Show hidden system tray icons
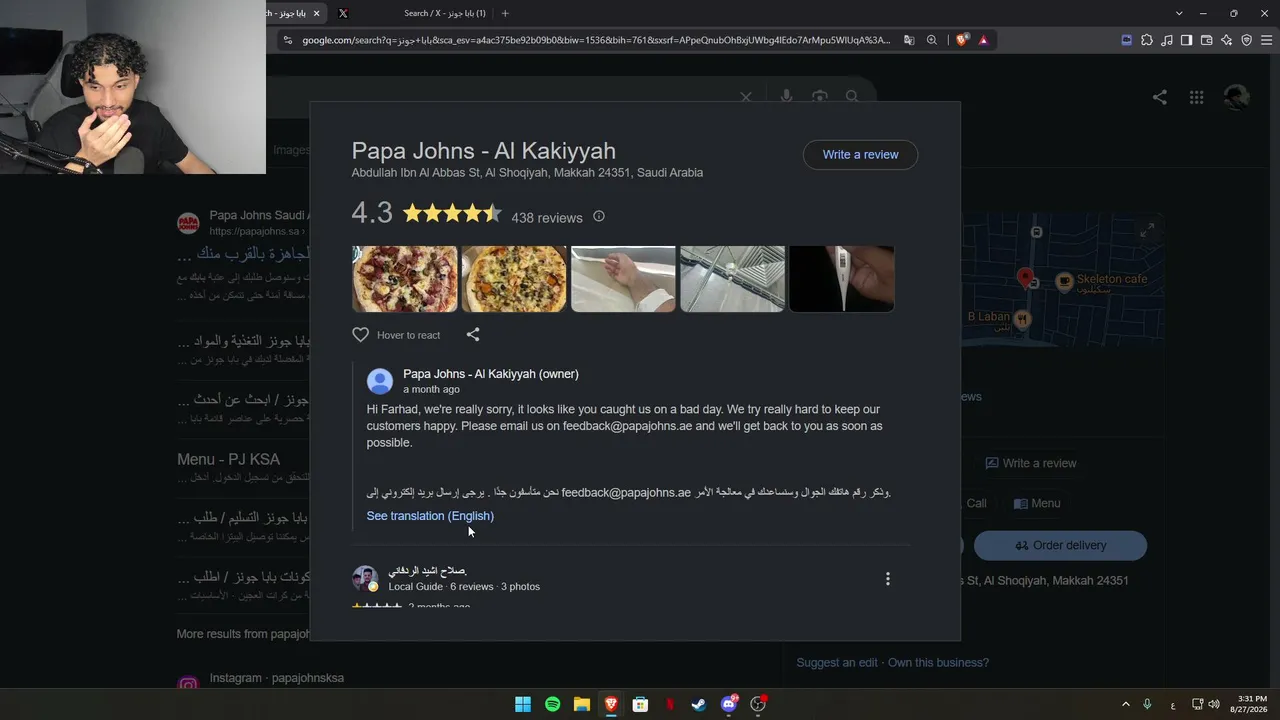The height and width of the screenshot is (720, 1280). (x=1126, y=704)
